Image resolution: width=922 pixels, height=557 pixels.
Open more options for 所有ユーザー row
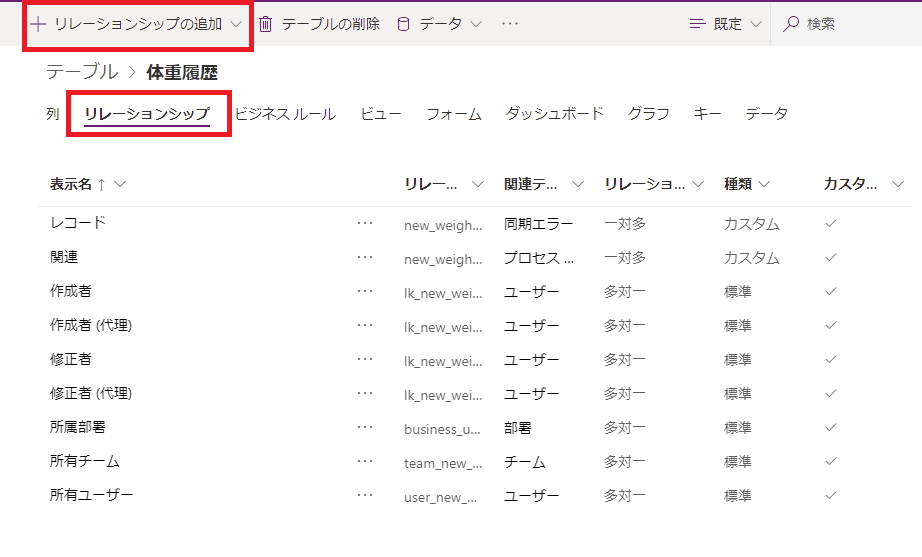pos(365,496)
